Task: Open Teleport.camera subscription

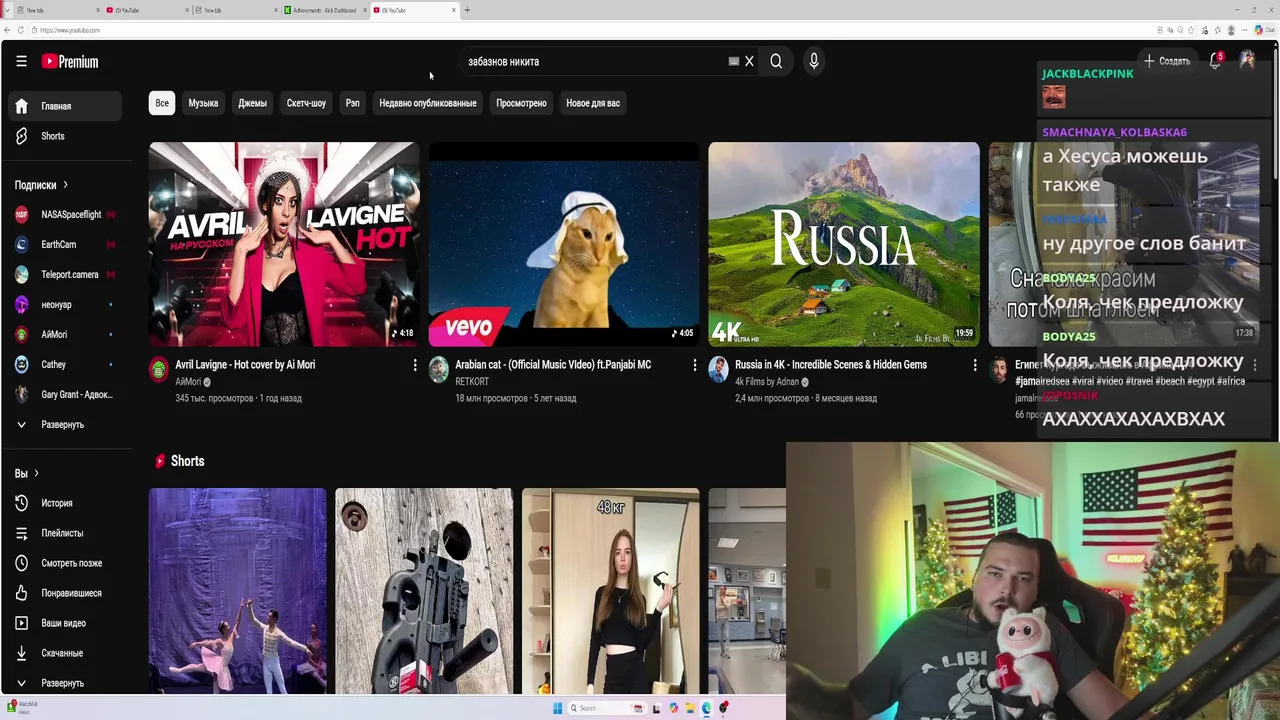Action: point(64,274)
